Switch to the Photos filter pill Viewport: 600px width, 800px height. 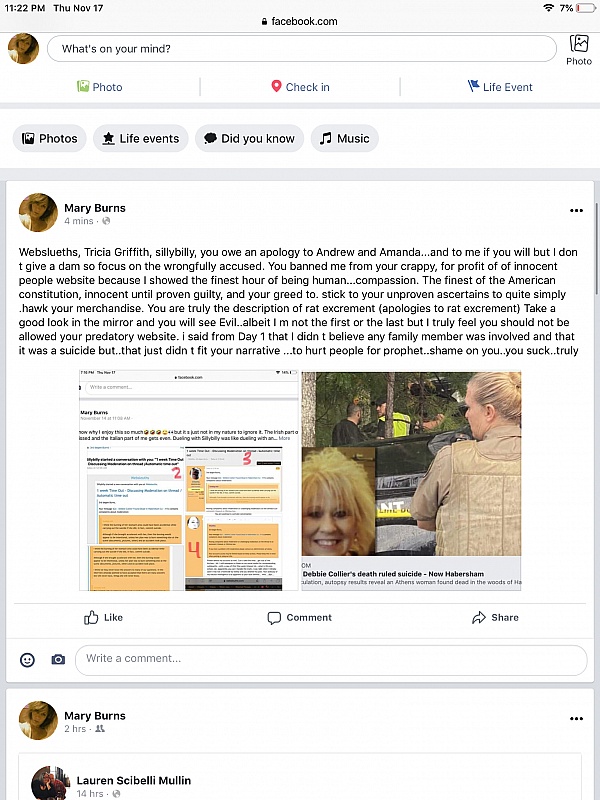point(49,138)
